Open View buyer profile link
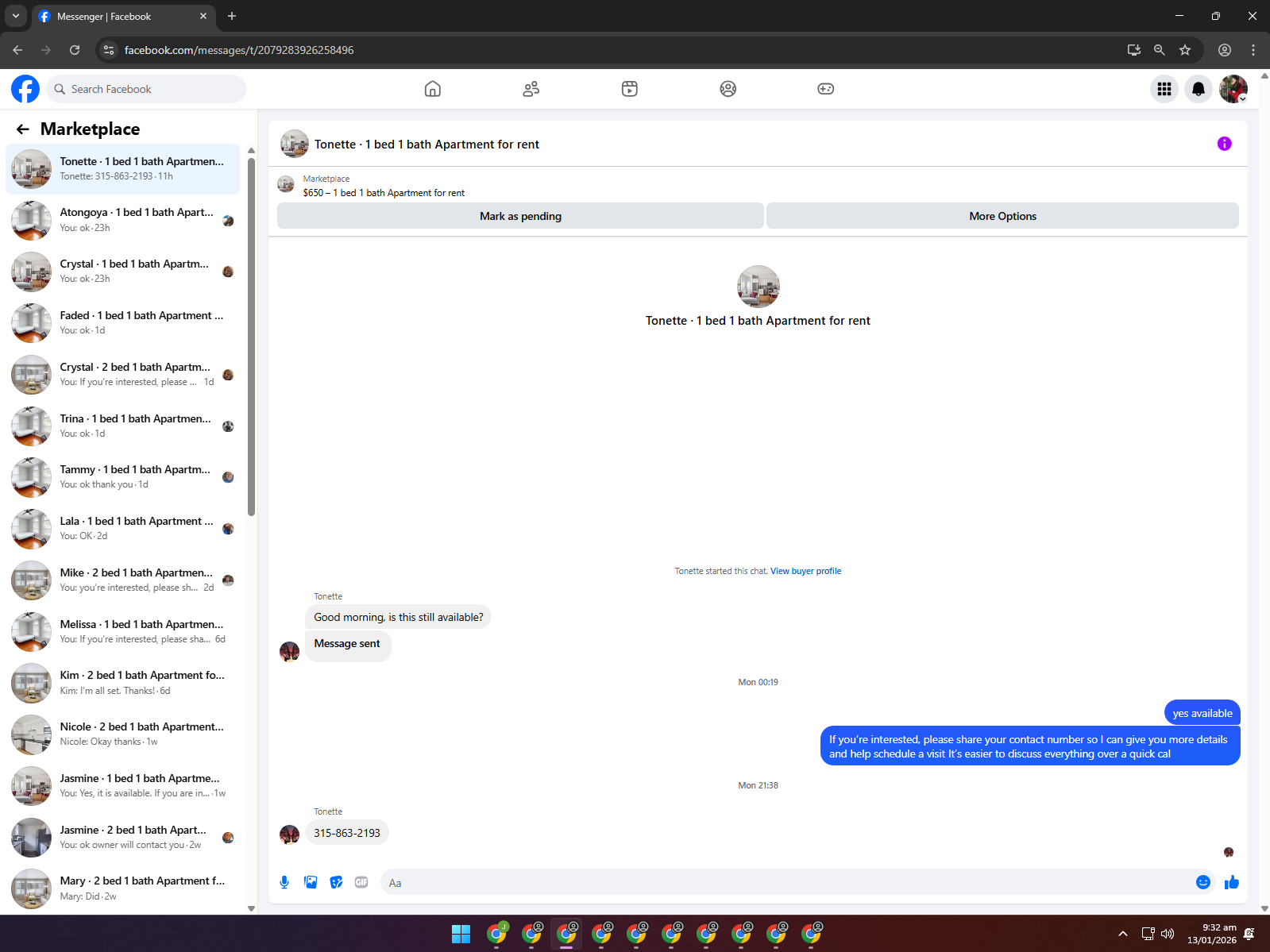The image size is (1270, 952). coord(805,571)
